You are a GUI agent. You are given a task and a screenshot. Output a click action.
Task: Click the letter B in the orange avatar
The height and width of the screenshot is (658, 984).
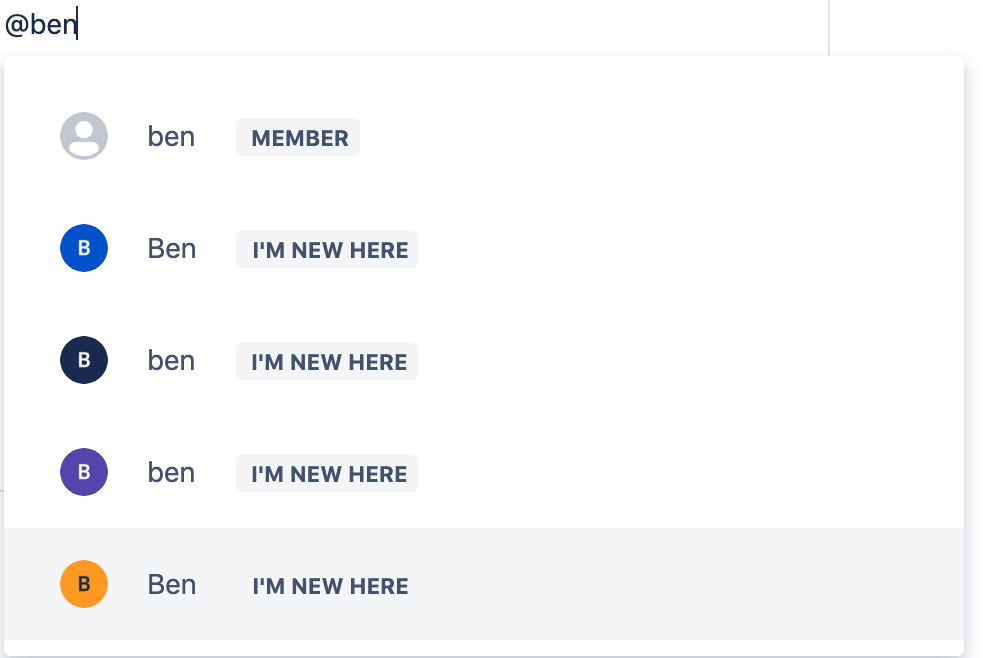coord(83,584)
